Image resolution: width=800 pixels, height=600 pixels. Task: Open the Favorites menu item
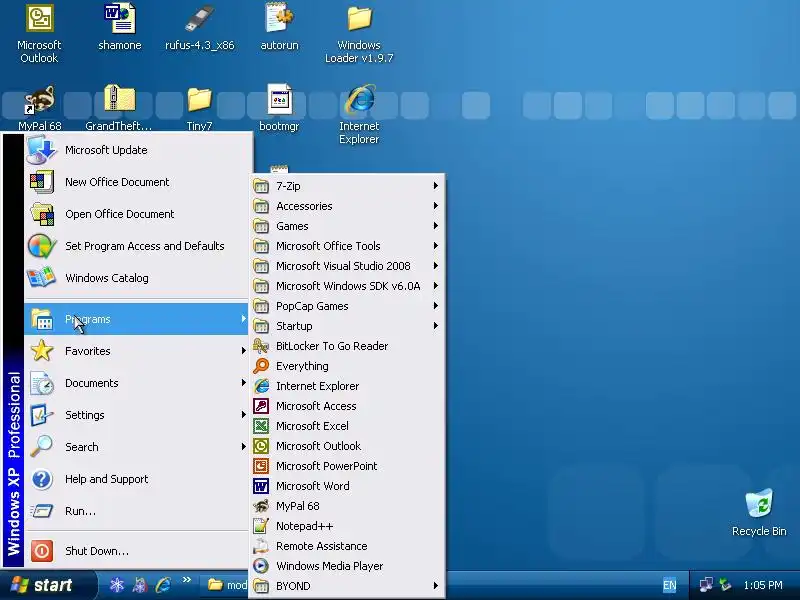[x=136, y=351]
